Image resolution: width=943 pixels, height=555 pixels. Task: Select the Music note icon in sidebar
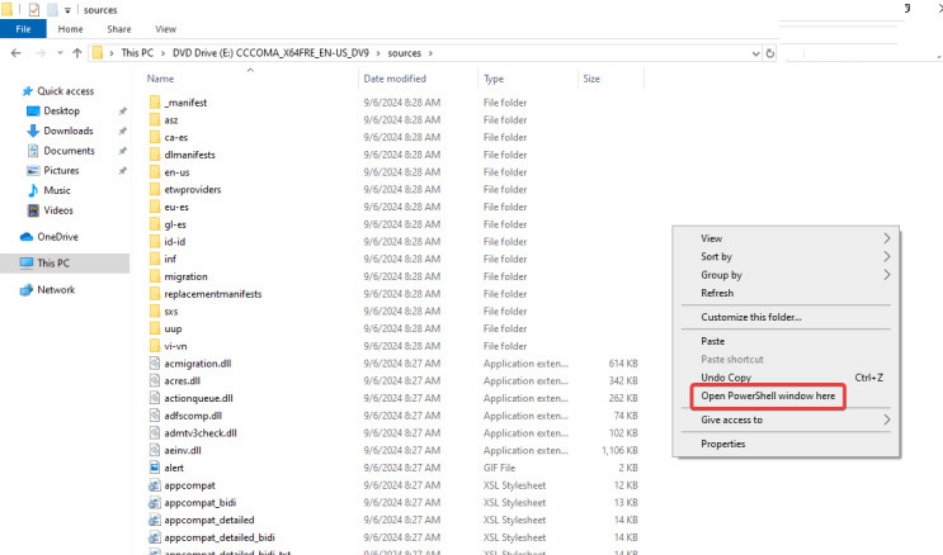33,190
